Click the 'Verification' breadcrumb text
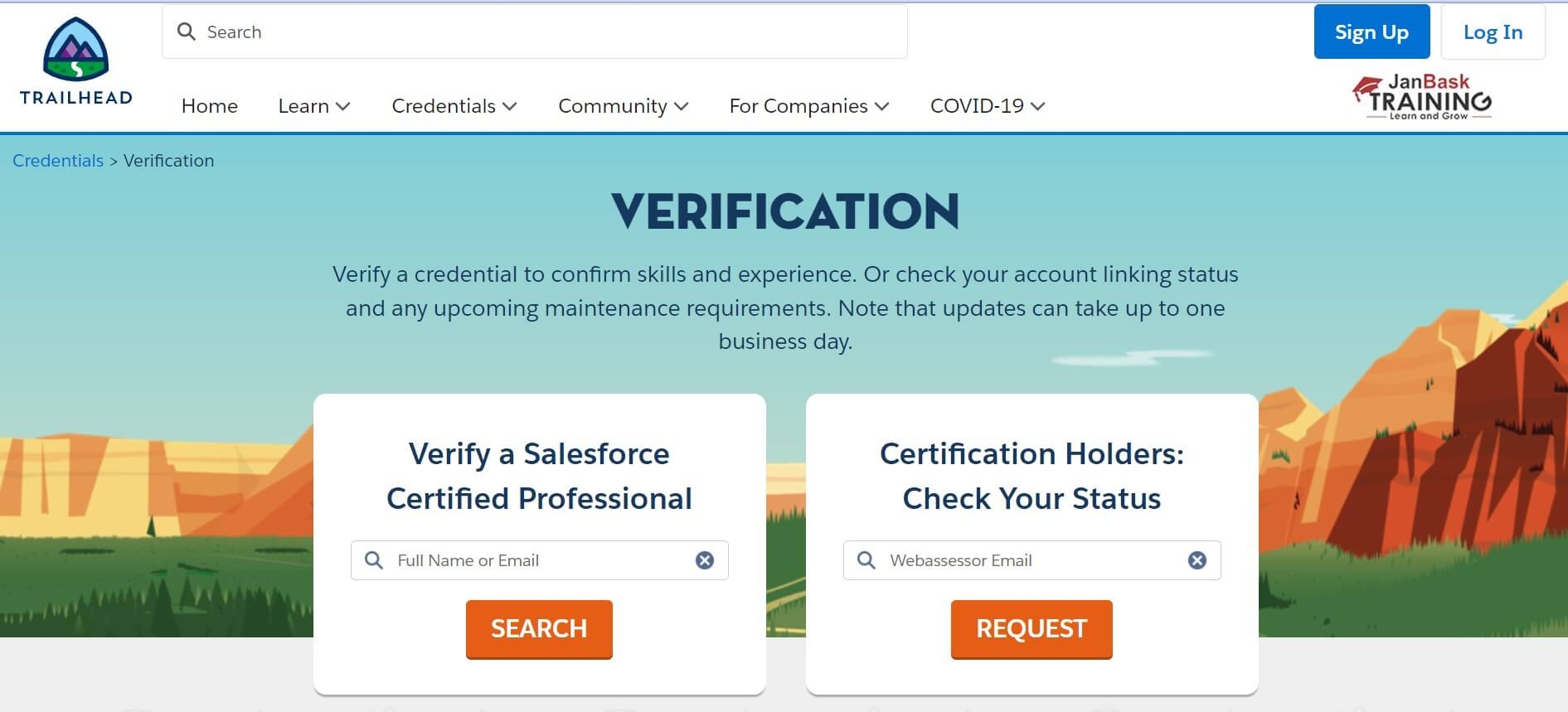 tap(169, 161)
